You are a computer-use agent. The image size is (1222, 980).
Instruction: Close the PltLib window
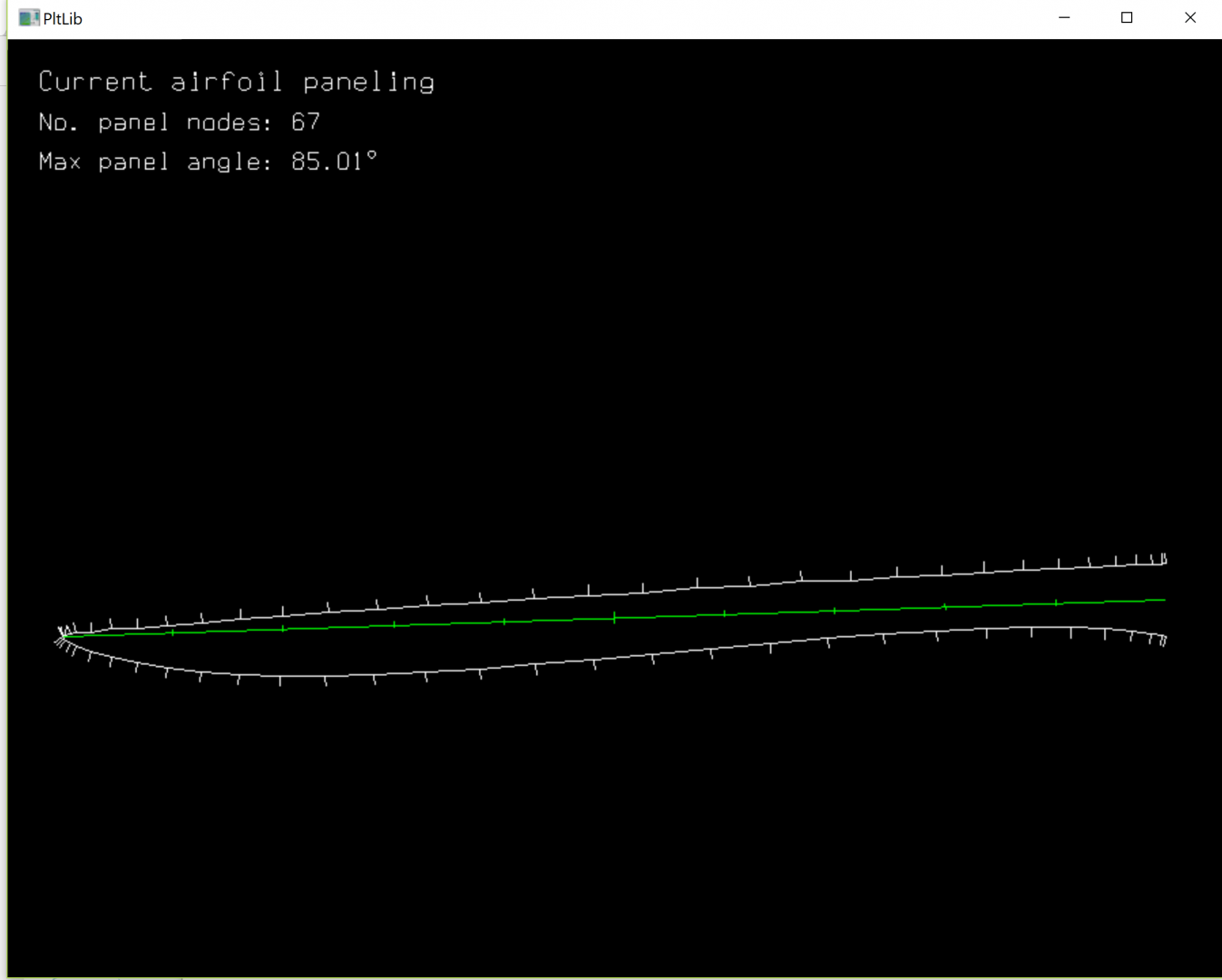[1190, 18]
